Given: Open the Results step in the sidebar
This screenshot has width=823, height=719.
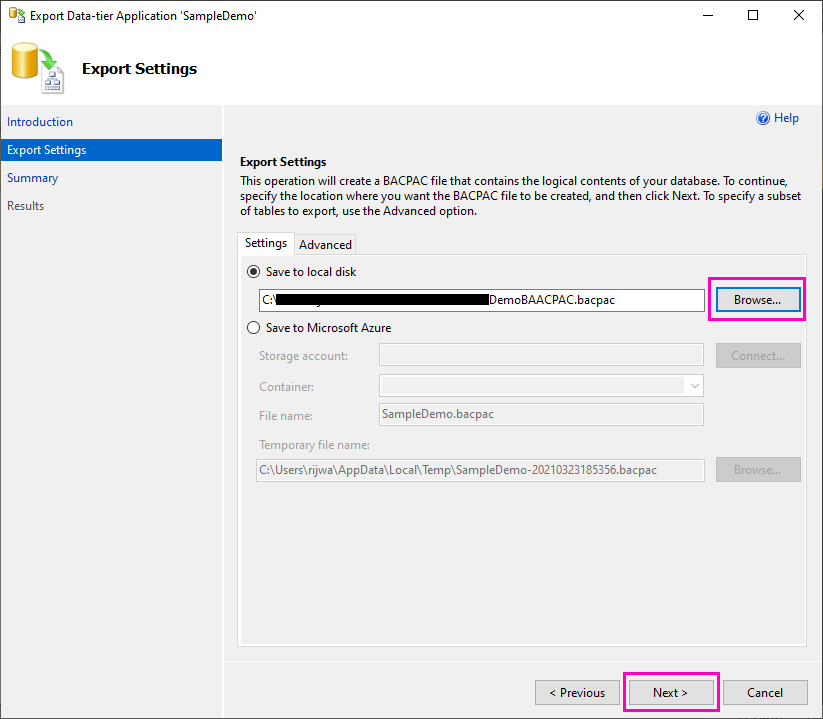Looking at the screenshot, I should 25,205.
